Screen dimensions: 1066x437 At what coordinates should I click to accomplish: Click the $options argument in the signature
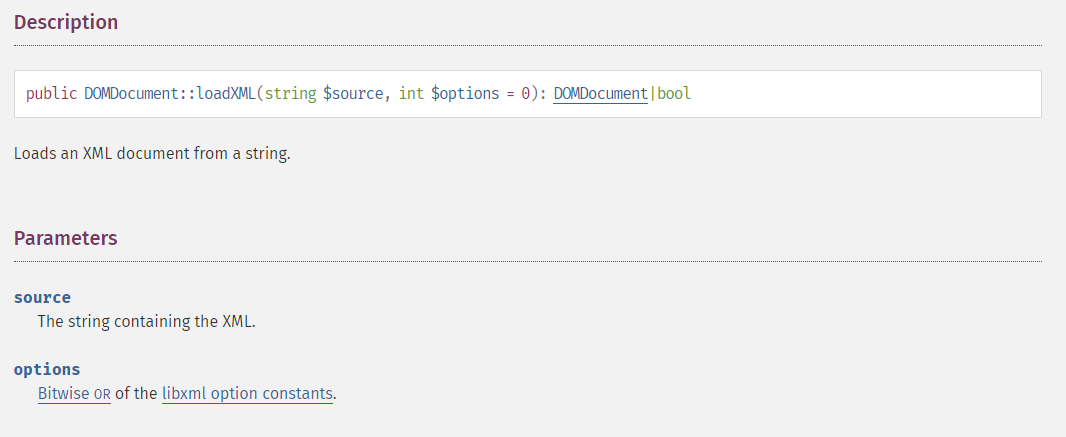(465, 94)
